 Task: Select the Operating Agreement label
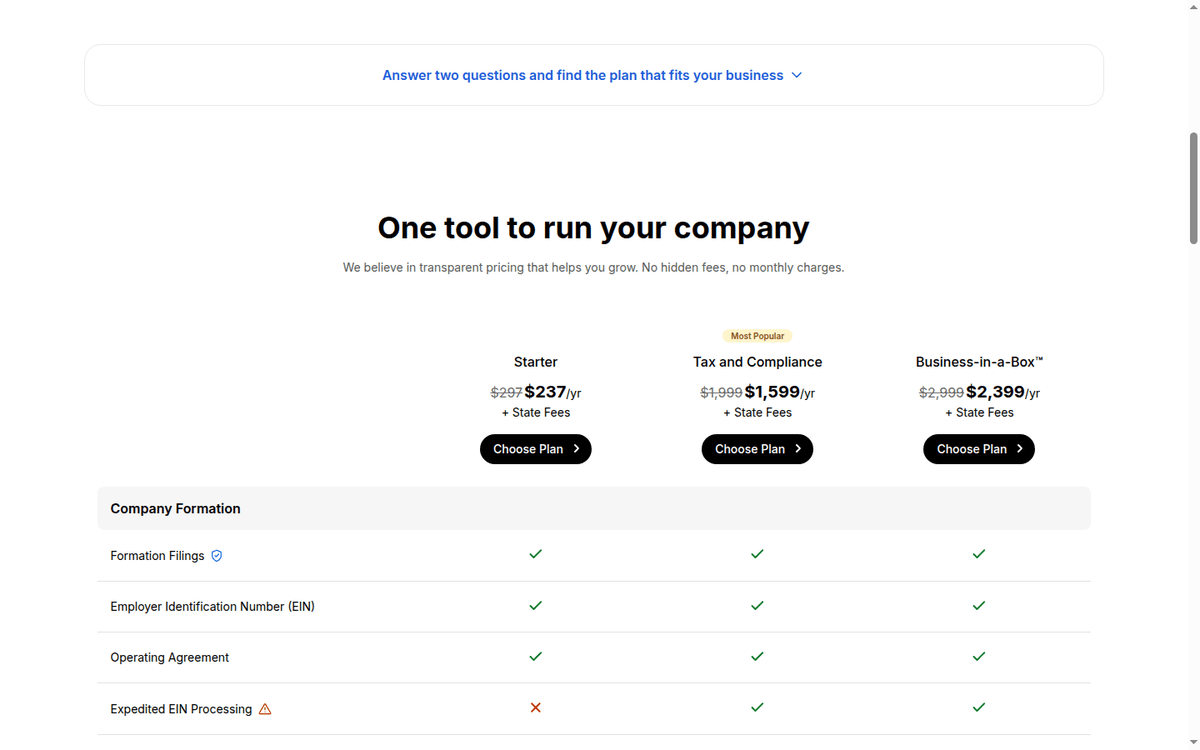click(x=169, y=658)
